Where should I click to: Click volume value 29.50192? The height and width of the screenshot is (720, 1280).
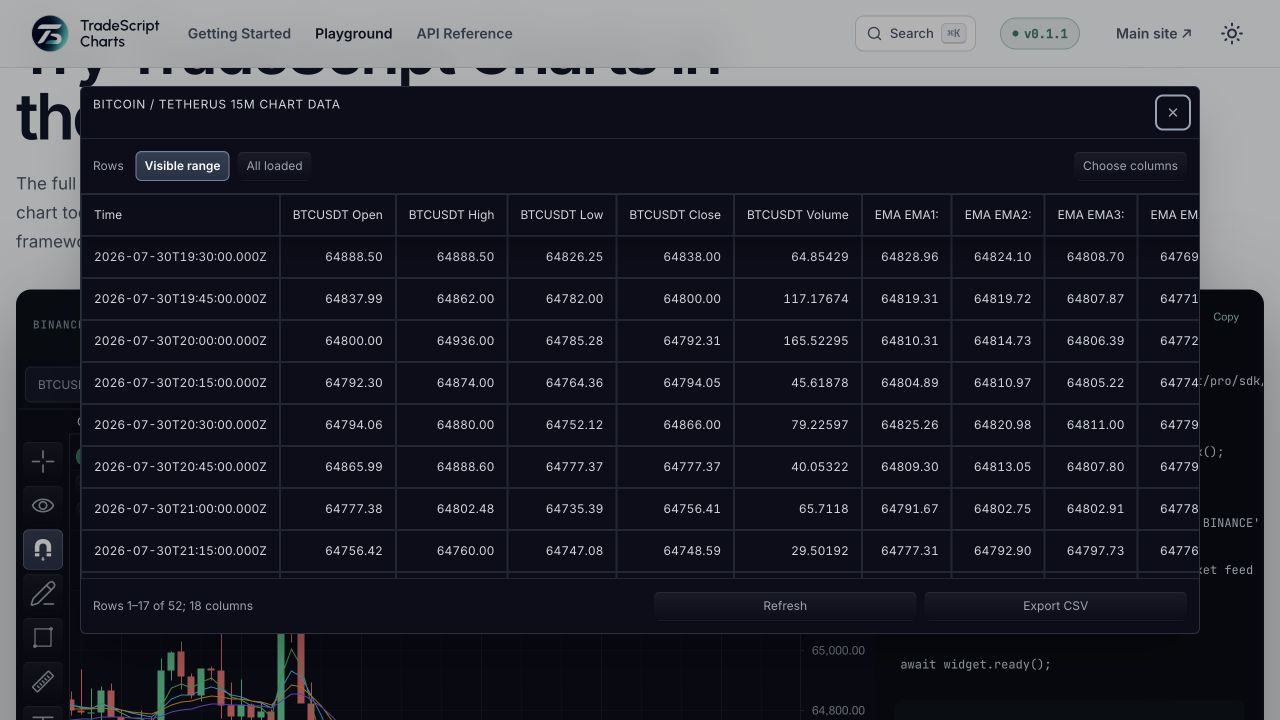(798, 551)
